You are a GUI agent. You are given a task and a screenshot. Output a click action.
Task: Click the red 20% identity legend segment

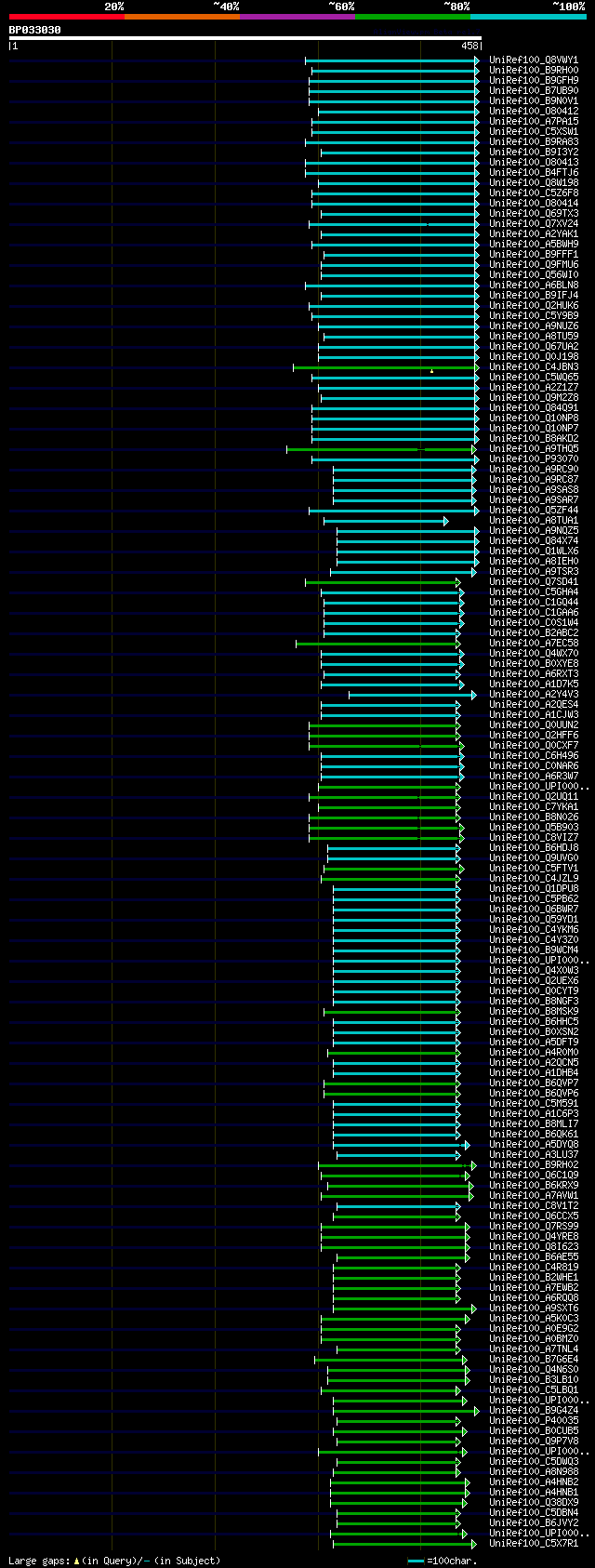[x=66, y=17]
